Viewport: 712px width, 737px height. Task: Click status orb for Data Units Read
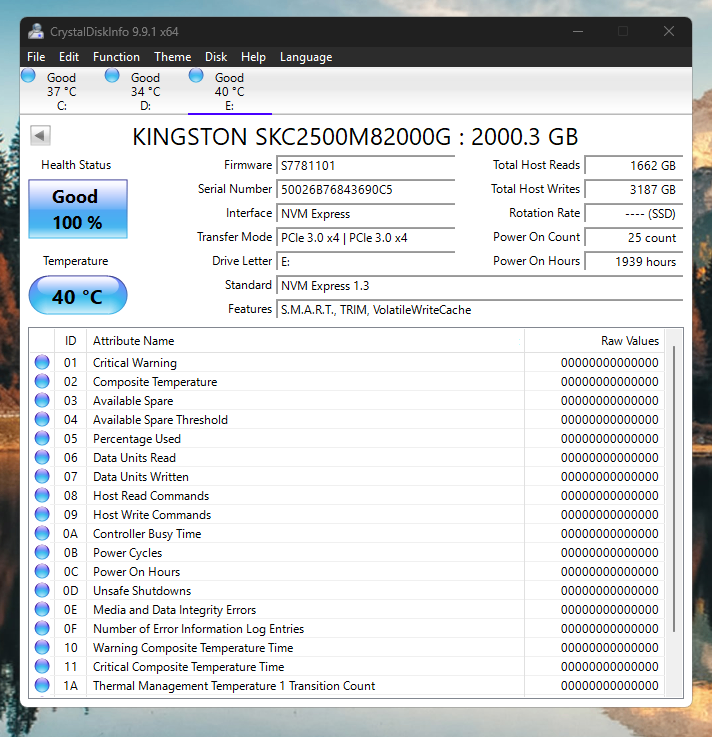42,457
